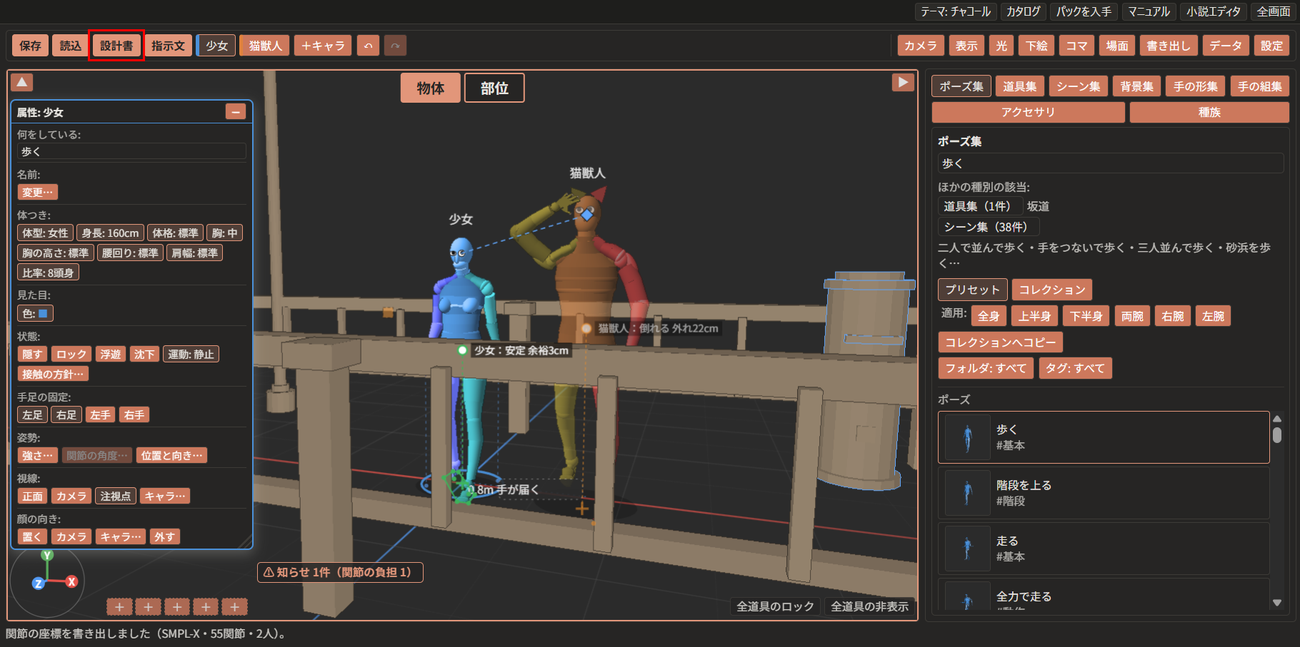
Task: Click the 保存 button
Action: 30,46
